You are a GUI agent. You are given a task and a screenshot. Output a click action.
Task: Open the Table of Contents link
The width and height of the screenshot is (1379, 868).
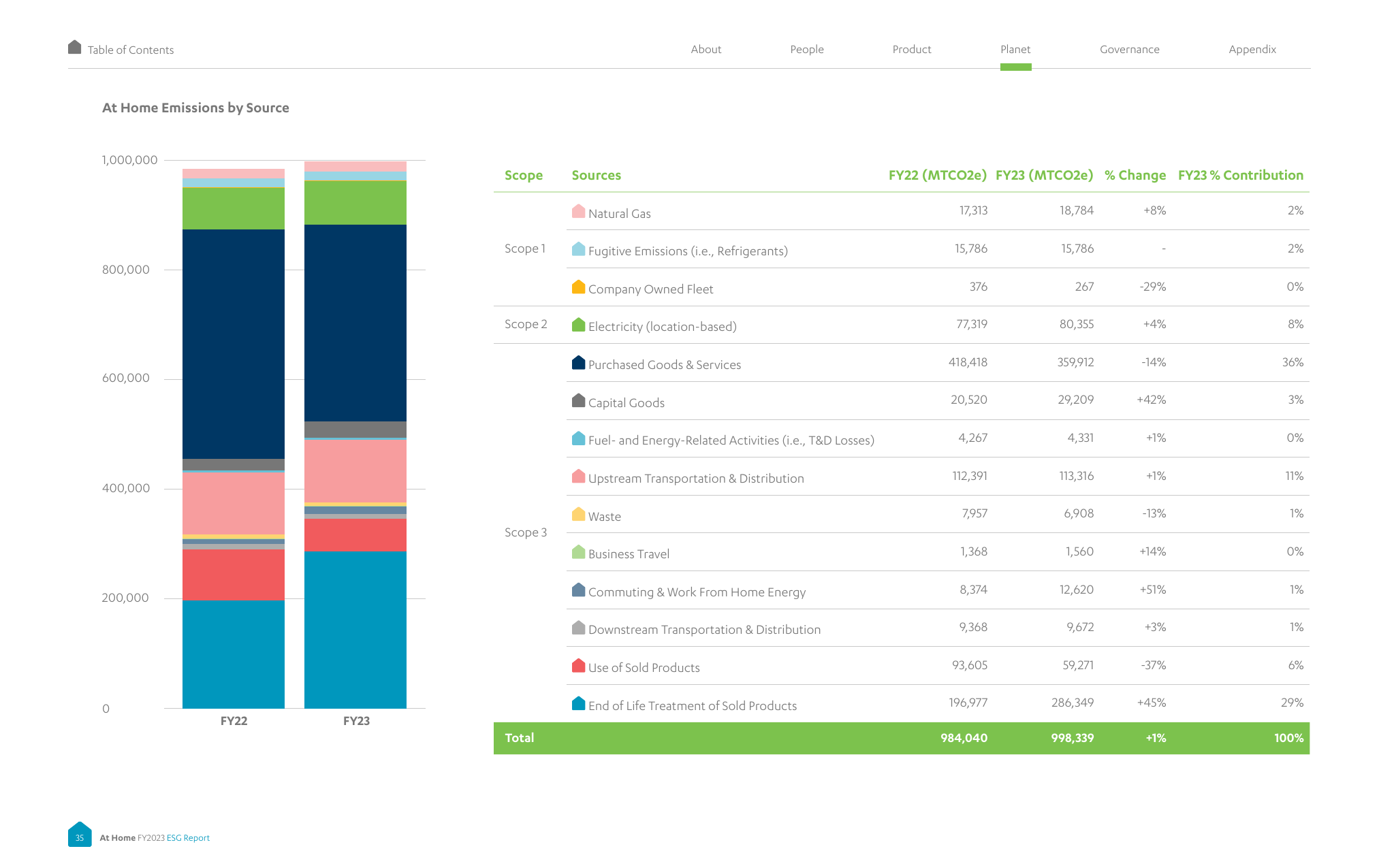131,50
